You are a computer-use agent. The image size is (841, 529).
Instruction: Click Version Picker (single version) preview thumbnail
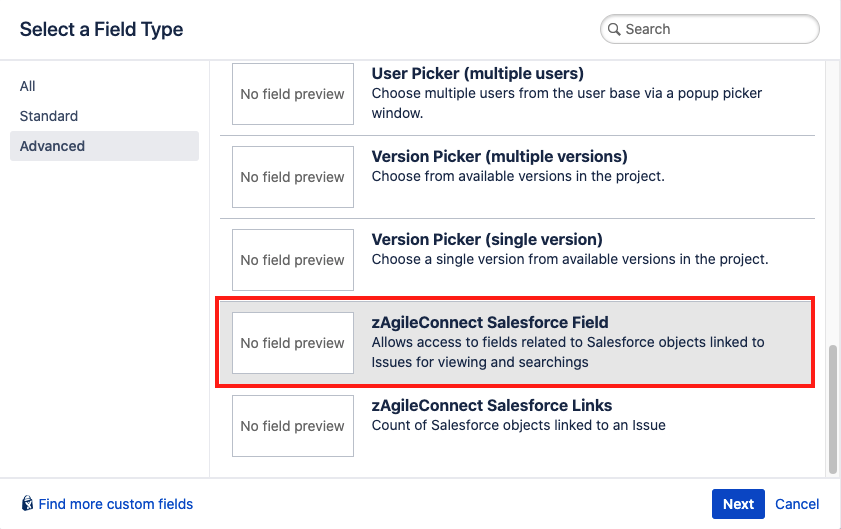(293, 260)
